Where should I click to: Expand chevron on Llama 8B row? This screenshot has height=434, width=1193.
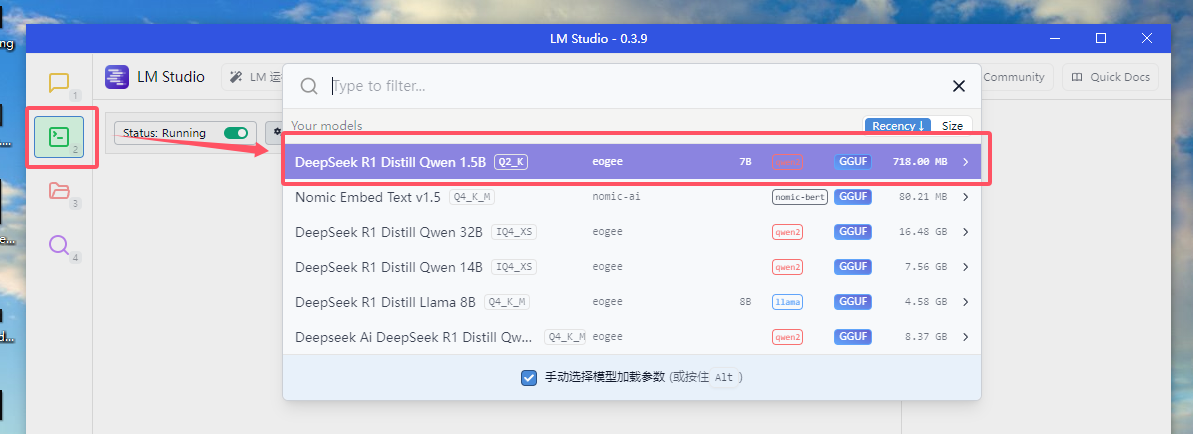click(966, 302)
